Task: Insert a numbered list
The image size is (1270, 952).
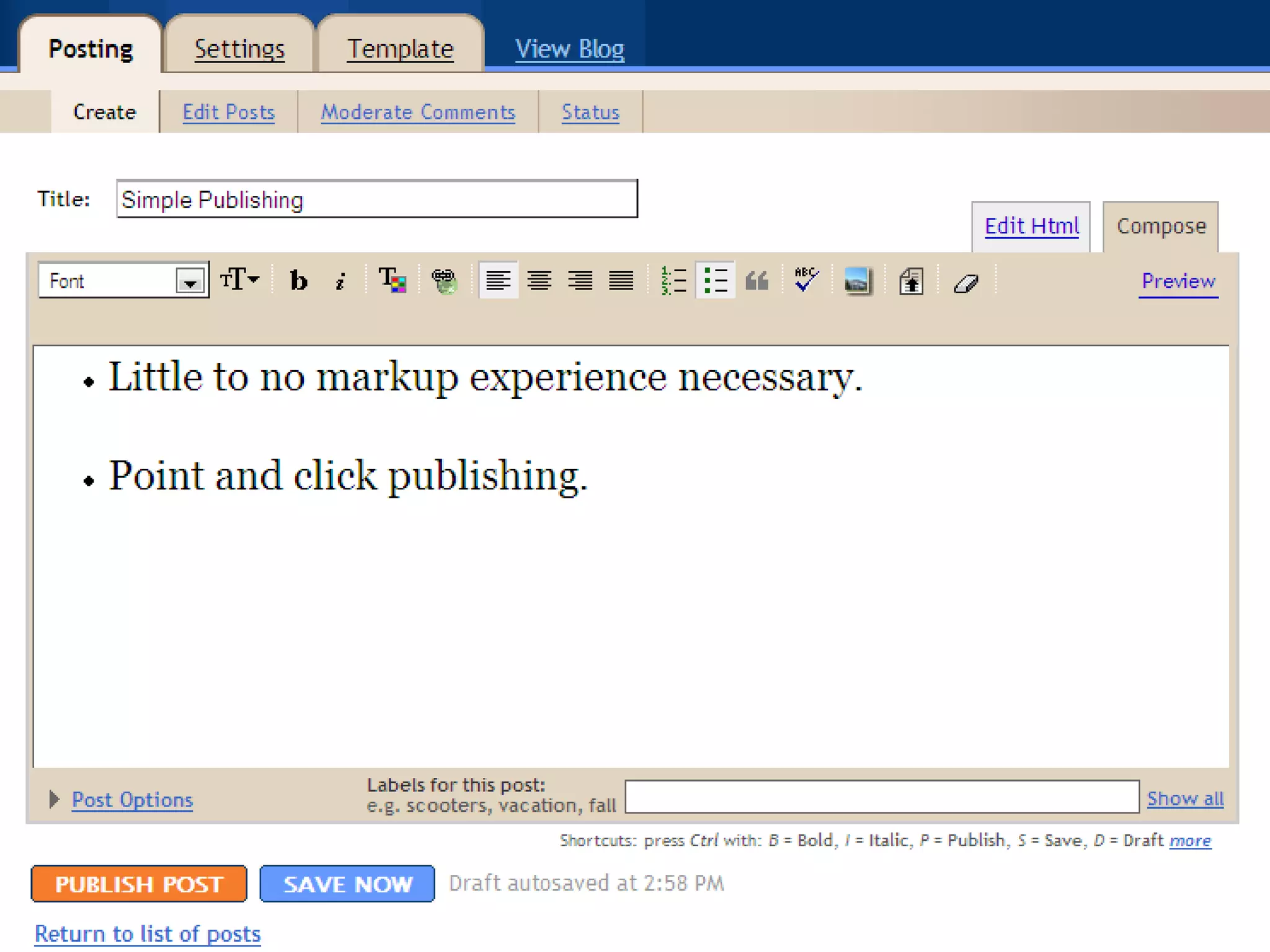Action: [x=673, y=281]
